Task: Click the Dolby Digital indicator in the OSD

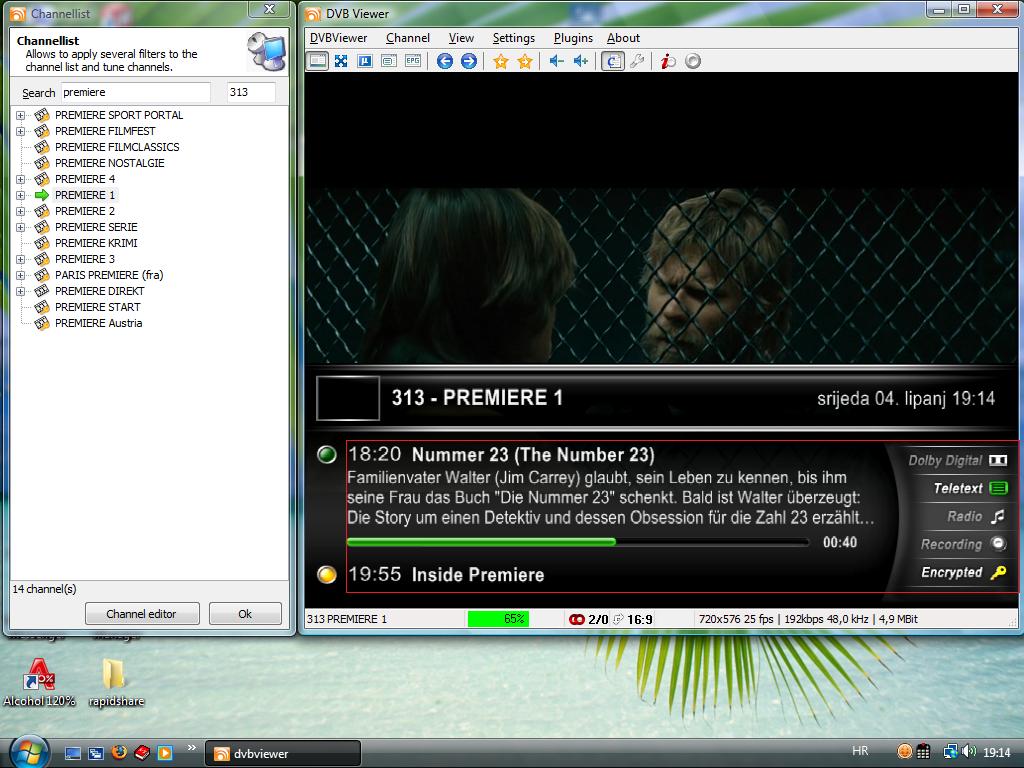Action: tap(958, 460)
